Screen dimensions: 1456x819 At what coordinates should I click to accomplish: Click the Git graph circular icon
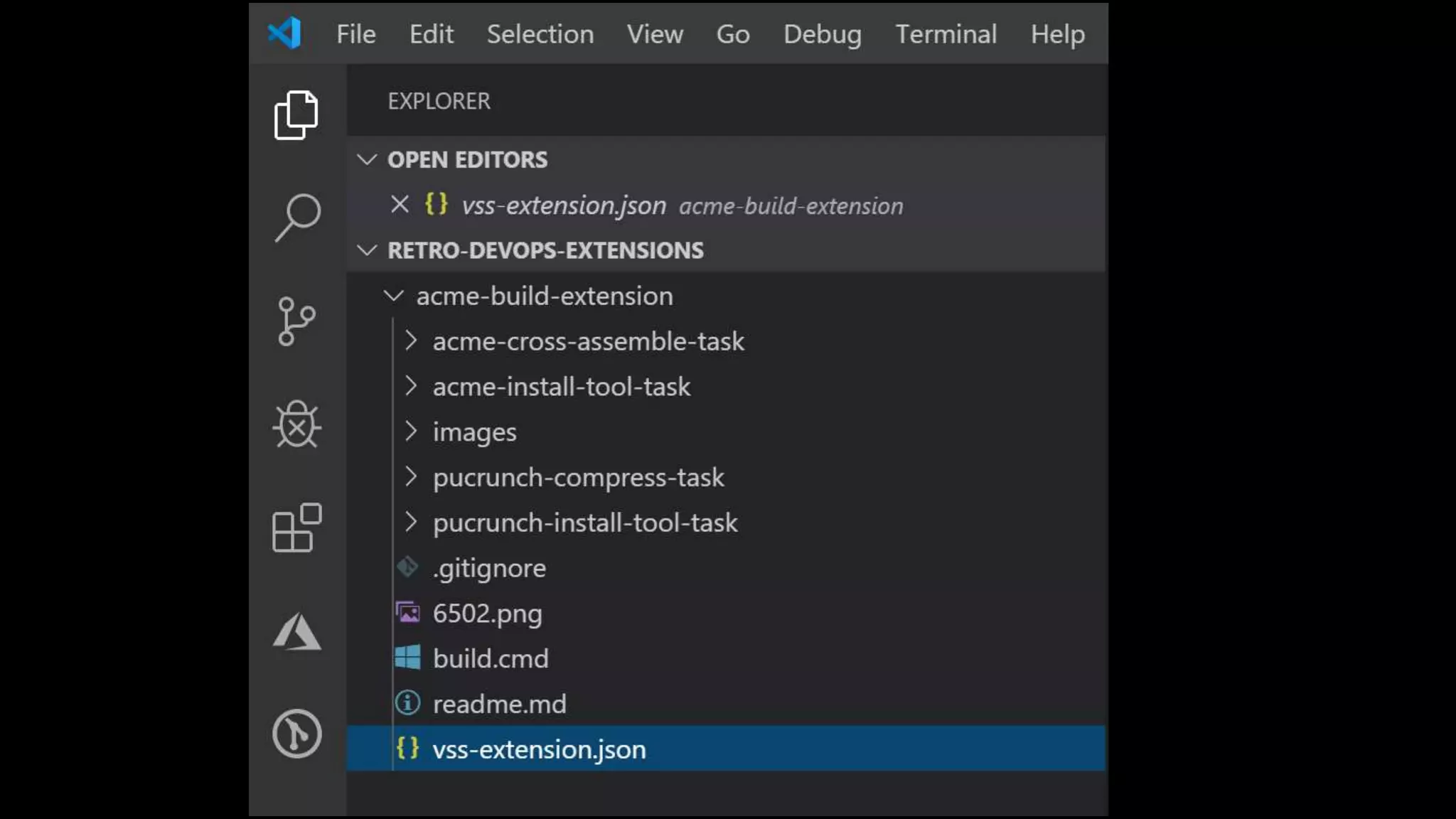pos(296,734)
